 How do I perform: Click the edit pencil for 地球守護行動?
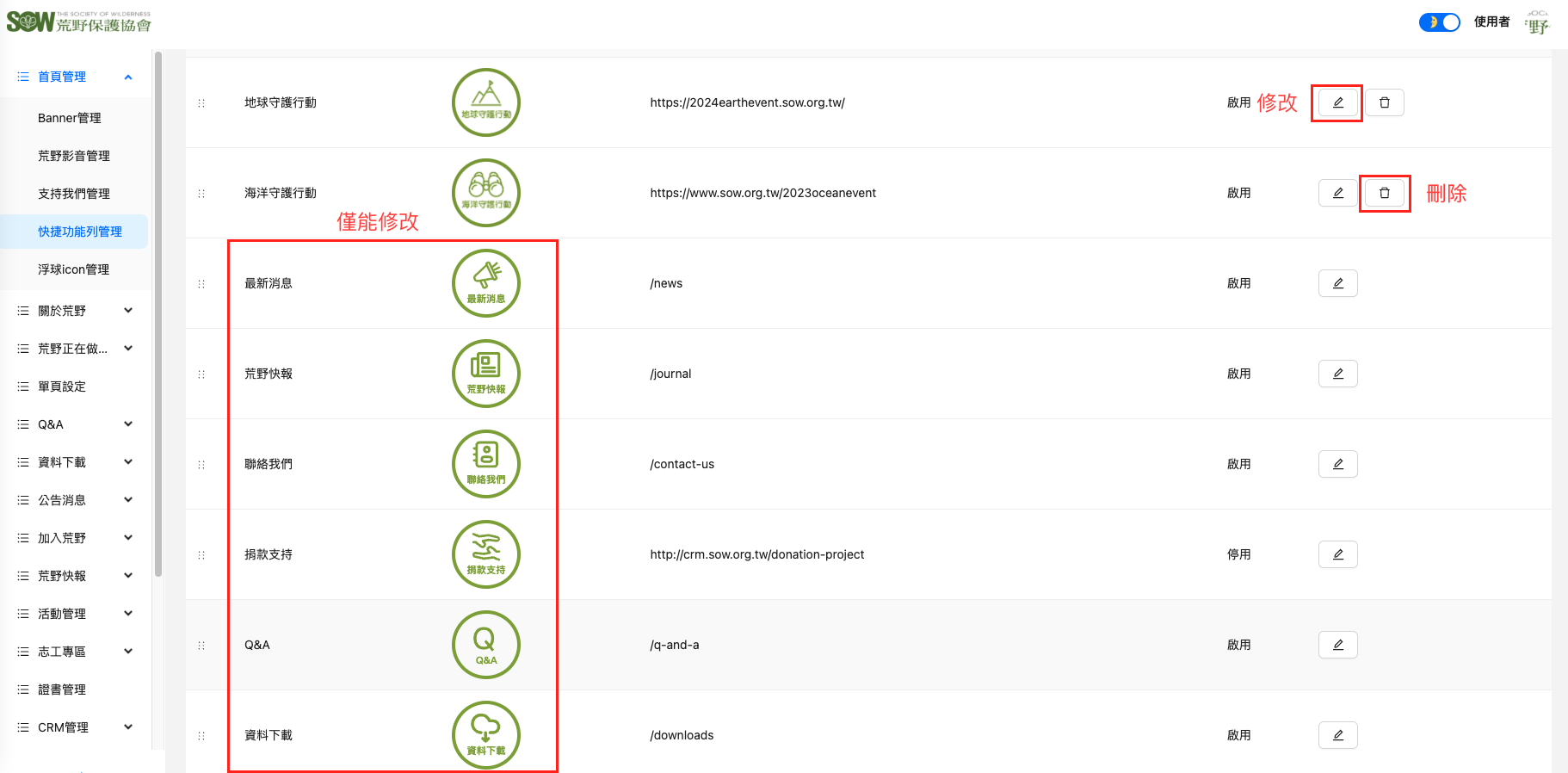coord(1337,102)
